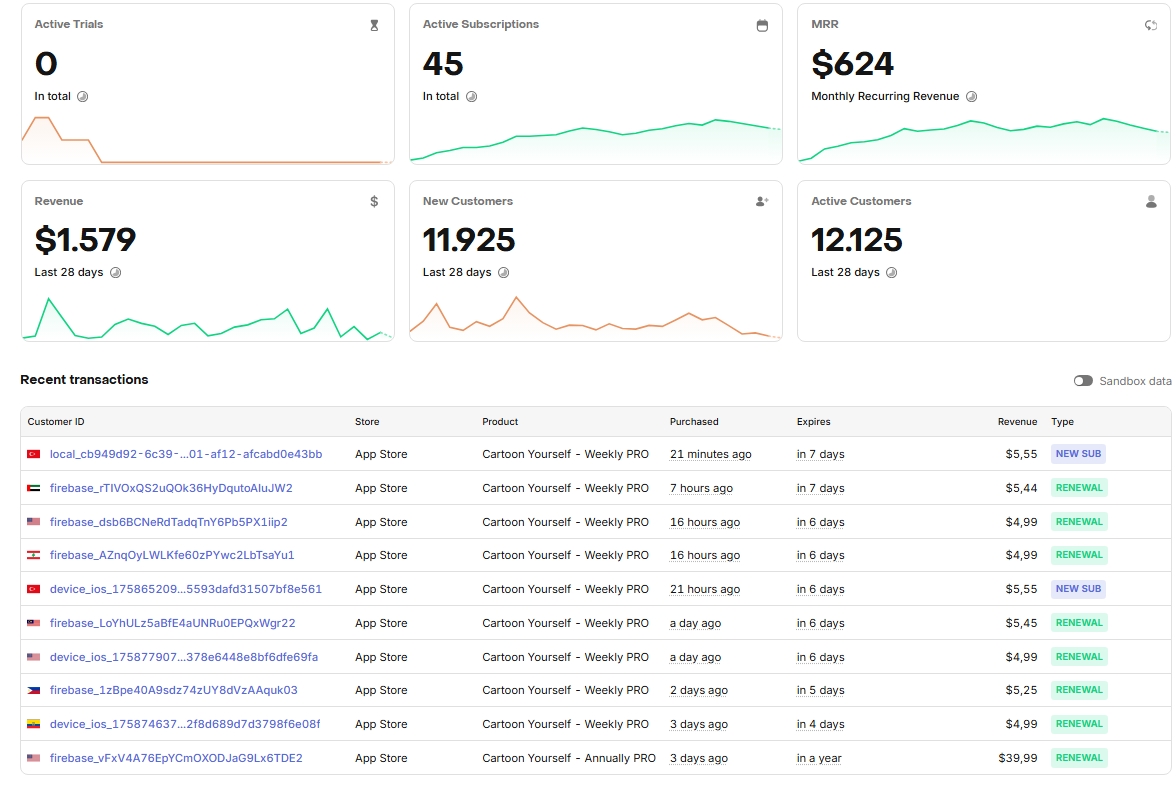
Task: Click the Customer ID column header
Action: (x=56, y=422)
